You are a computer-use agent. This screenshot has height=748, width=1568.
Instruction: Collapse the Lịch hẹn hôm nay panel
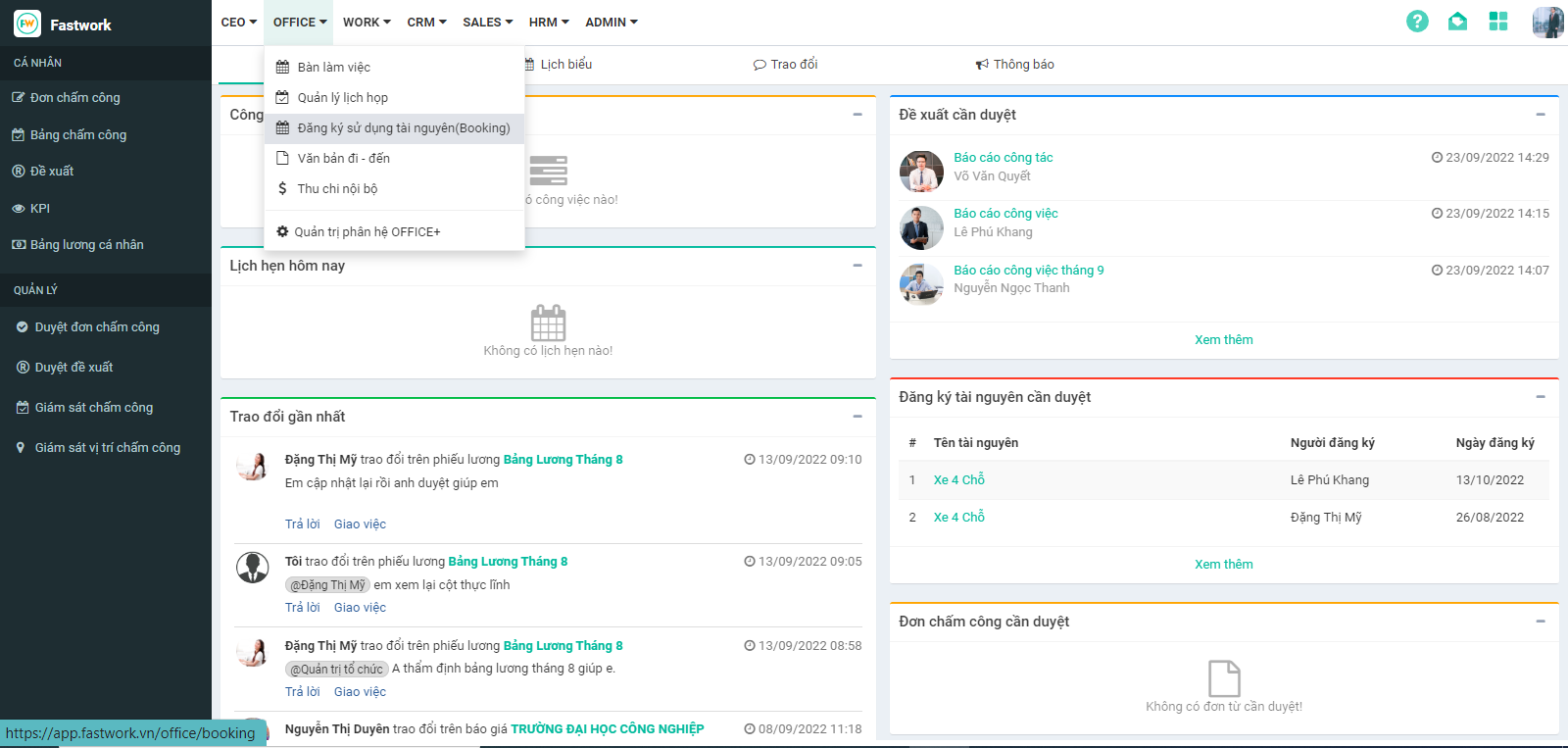(857, 266)
